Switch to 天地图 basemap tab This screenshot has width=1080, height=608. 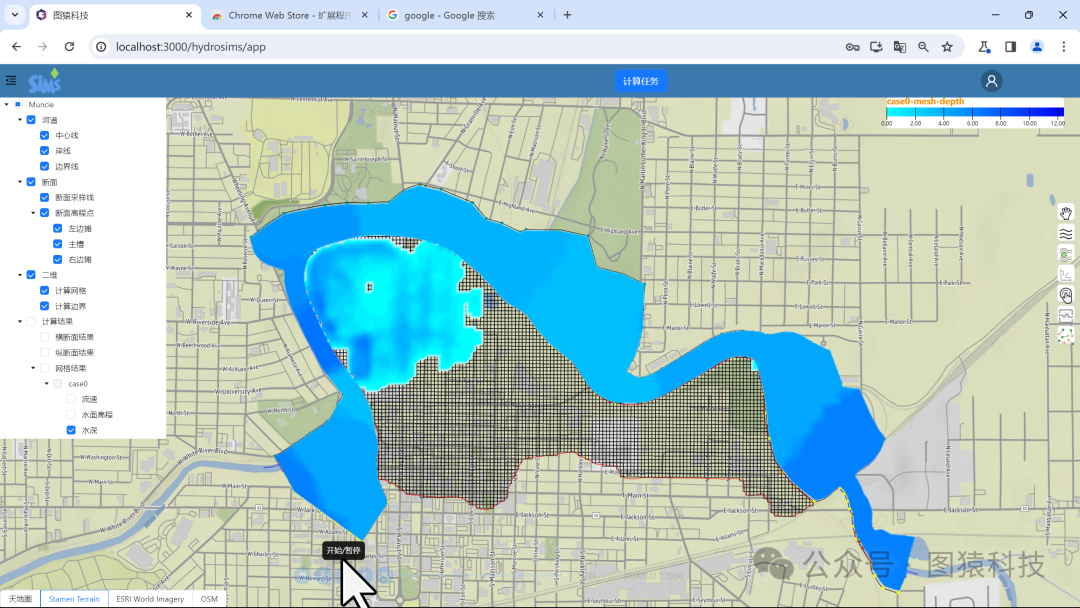[20, 599]
